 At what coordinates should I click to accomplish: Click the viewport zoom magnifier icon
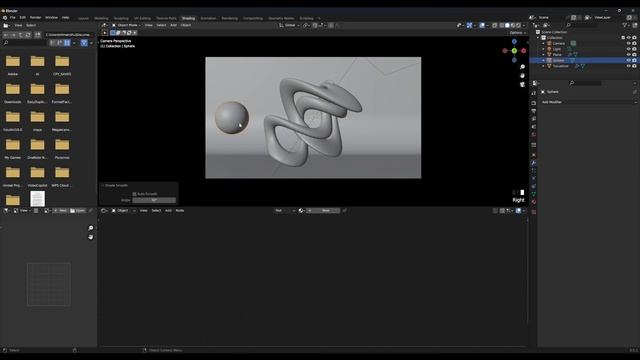pyautogui.click(x=522, y=67)
